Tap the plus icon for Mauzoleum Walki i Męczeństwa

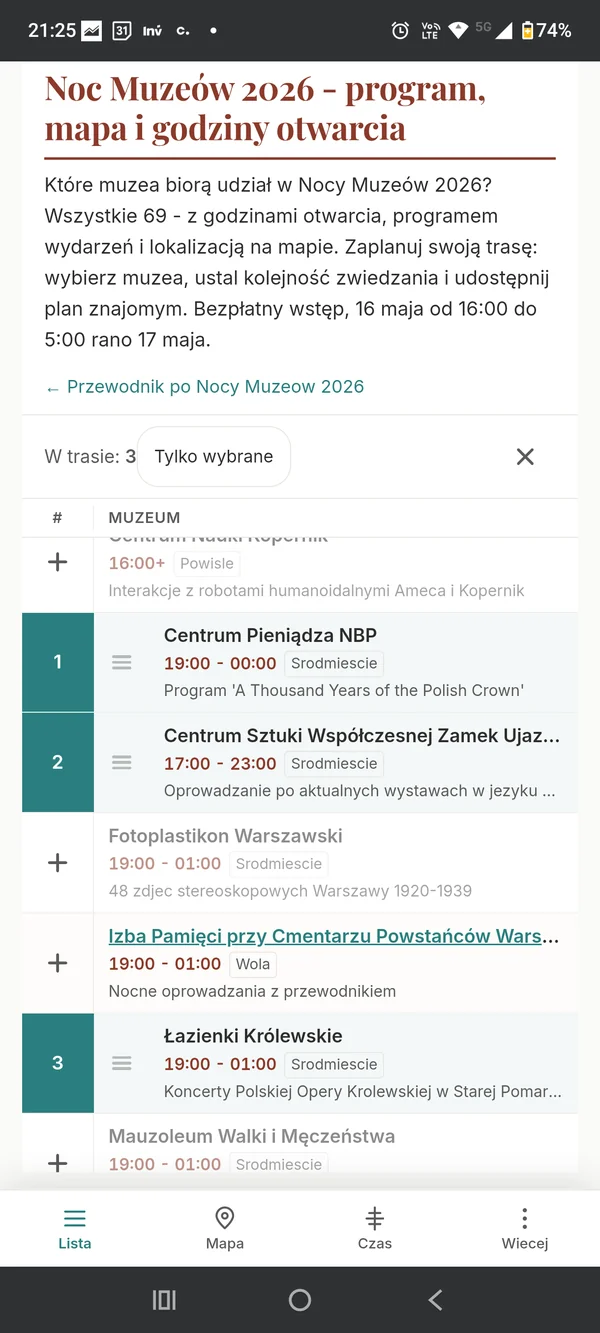coord(57,1162)
